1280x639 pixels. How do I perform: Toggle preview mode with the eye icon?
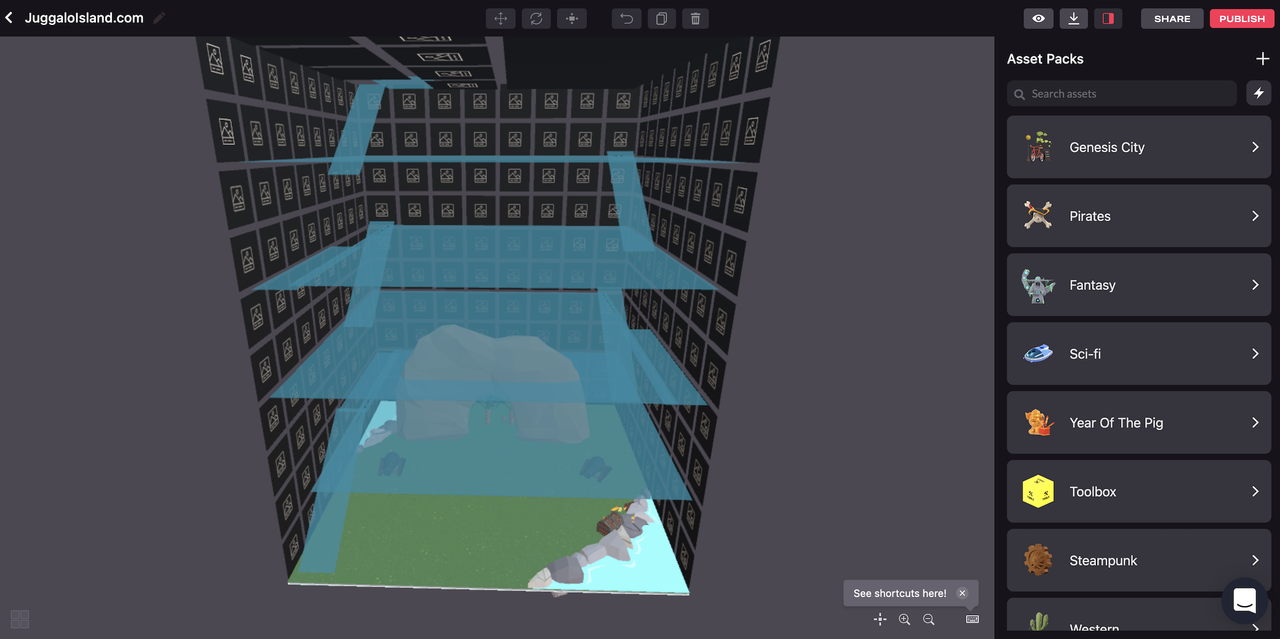click(x=1039, y=18)
